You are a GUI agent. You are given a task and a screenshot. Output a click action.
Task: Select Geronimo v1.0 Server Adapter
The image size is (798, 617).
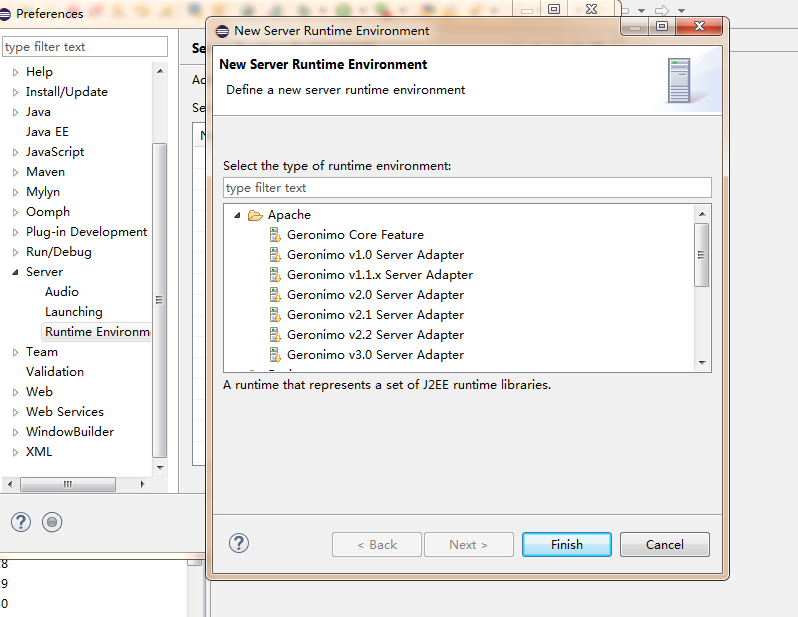[x=376, y=255]
